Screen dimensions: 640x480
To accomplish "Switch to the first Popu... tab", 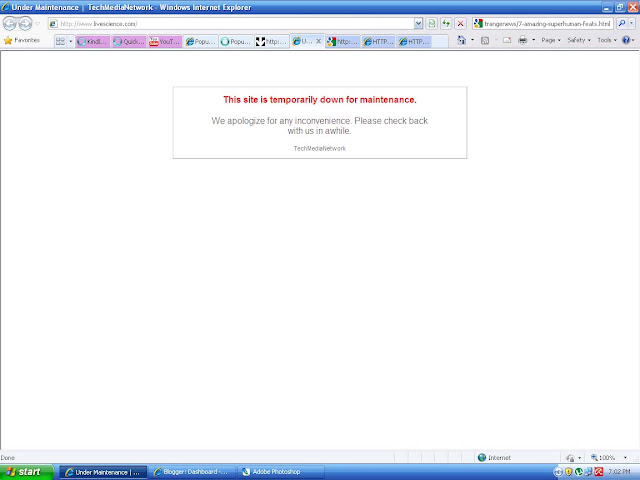I will pyautogui.click(x=200, y=41).
